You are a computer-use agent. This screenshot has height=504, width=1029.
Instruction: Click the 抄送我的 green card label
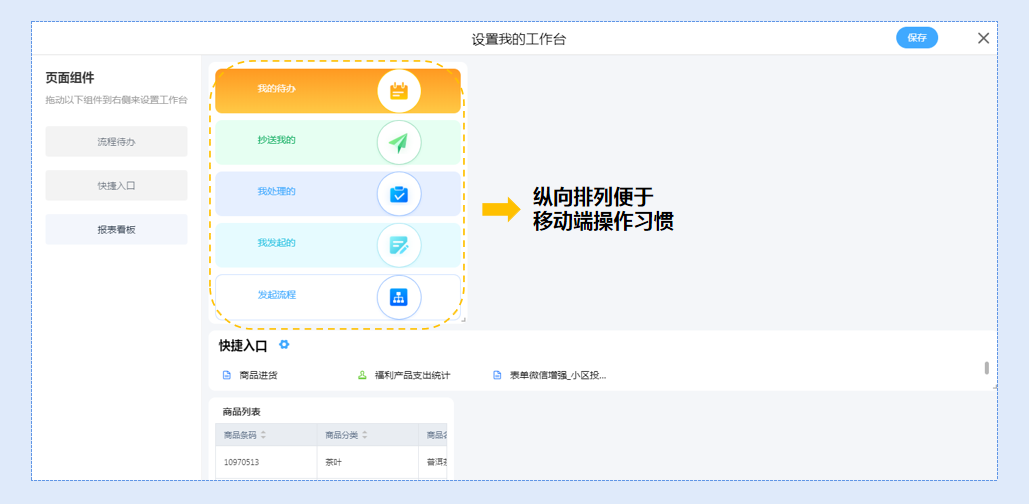(276, 140)
